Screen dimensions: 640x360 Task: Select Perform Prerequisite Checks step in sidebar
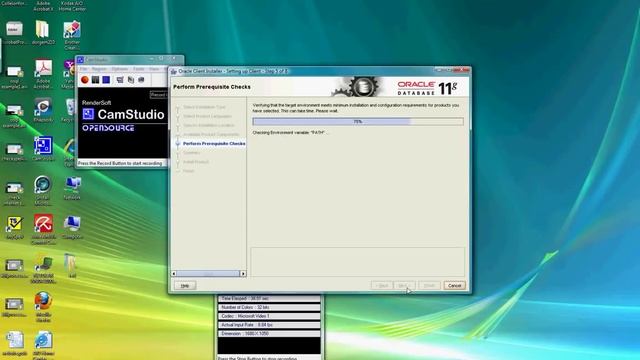[x=214, y=144]
